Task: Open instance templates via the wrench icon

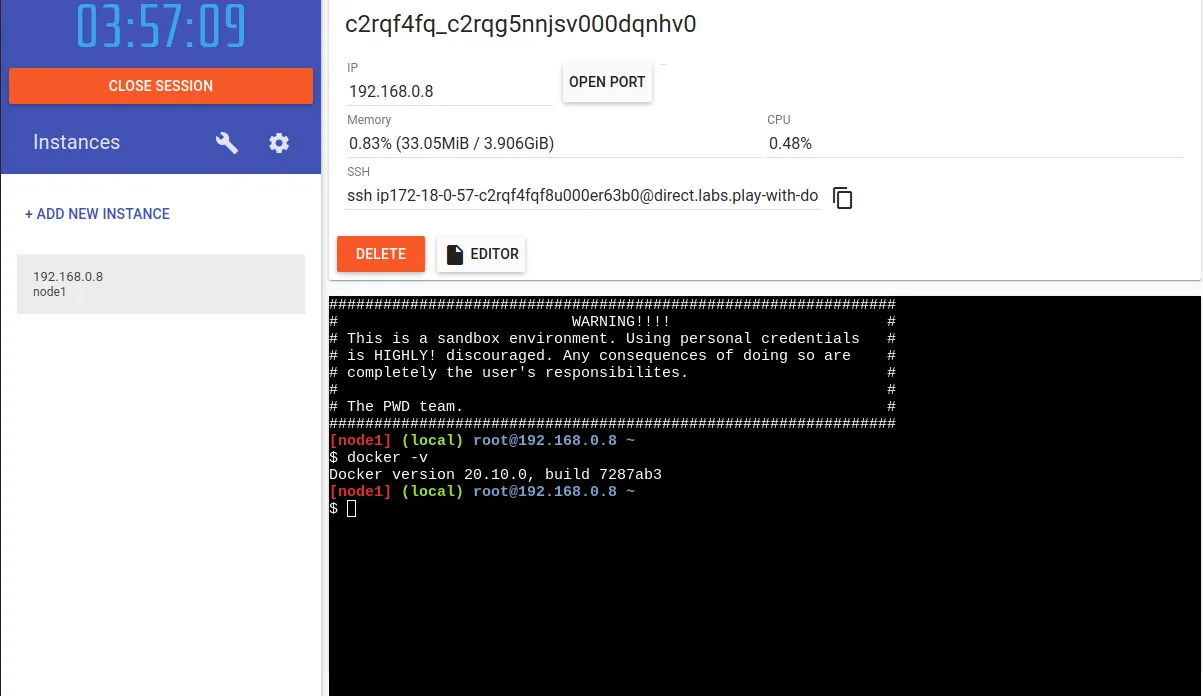Action: click(226, 143)
